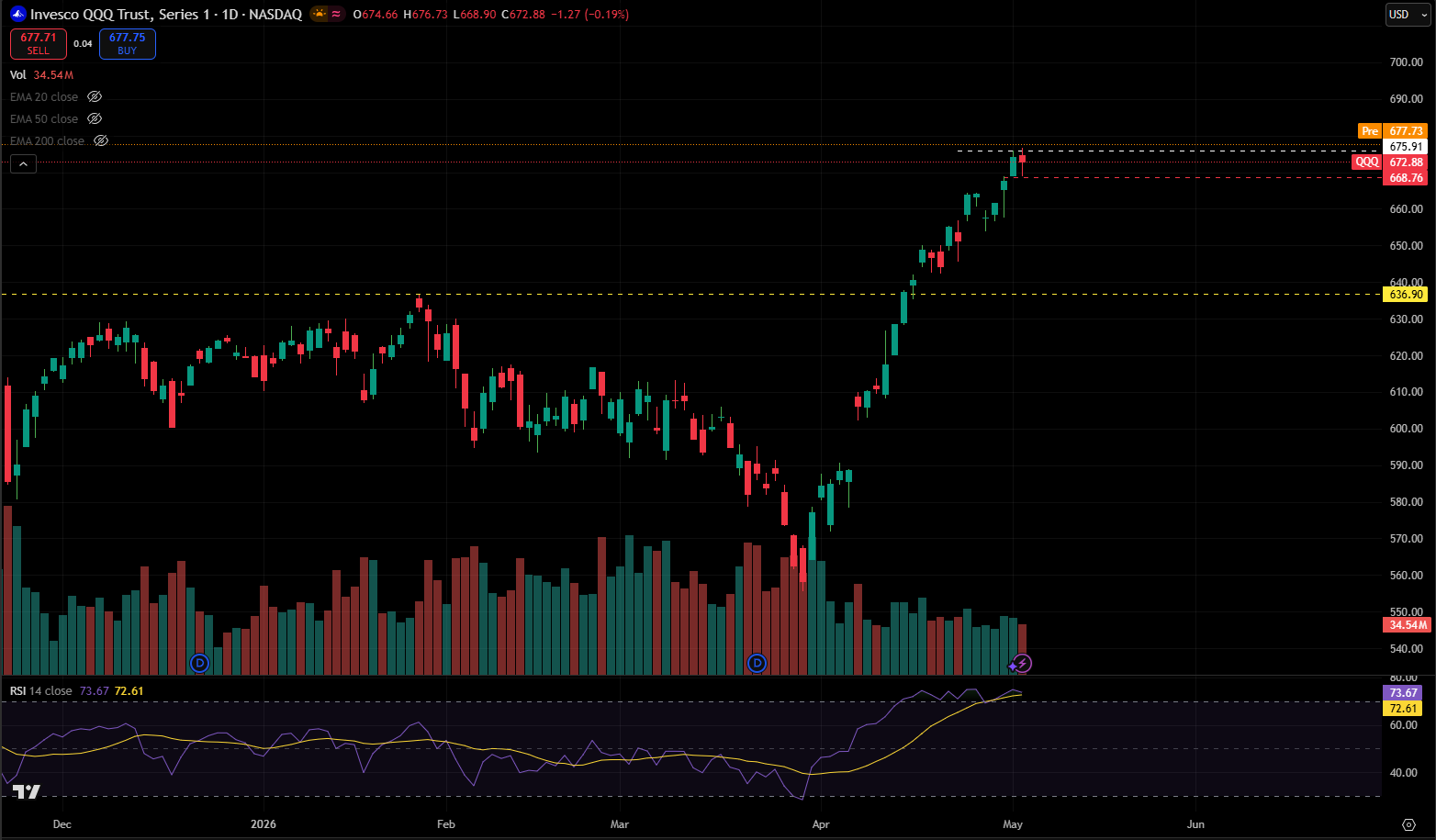Image resolution: width=1436 pixels, height=840 pixels.
Task: Click the Dec label on time axis
Action: coord(62,824)
